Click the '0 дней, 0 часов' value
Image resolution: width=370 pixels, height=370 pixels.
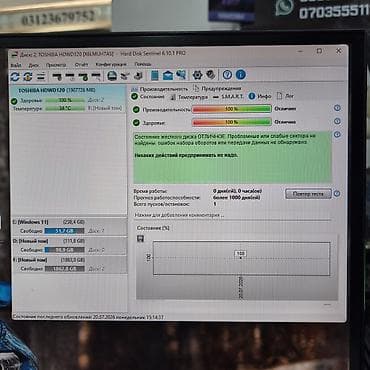(x=238, y=191)
